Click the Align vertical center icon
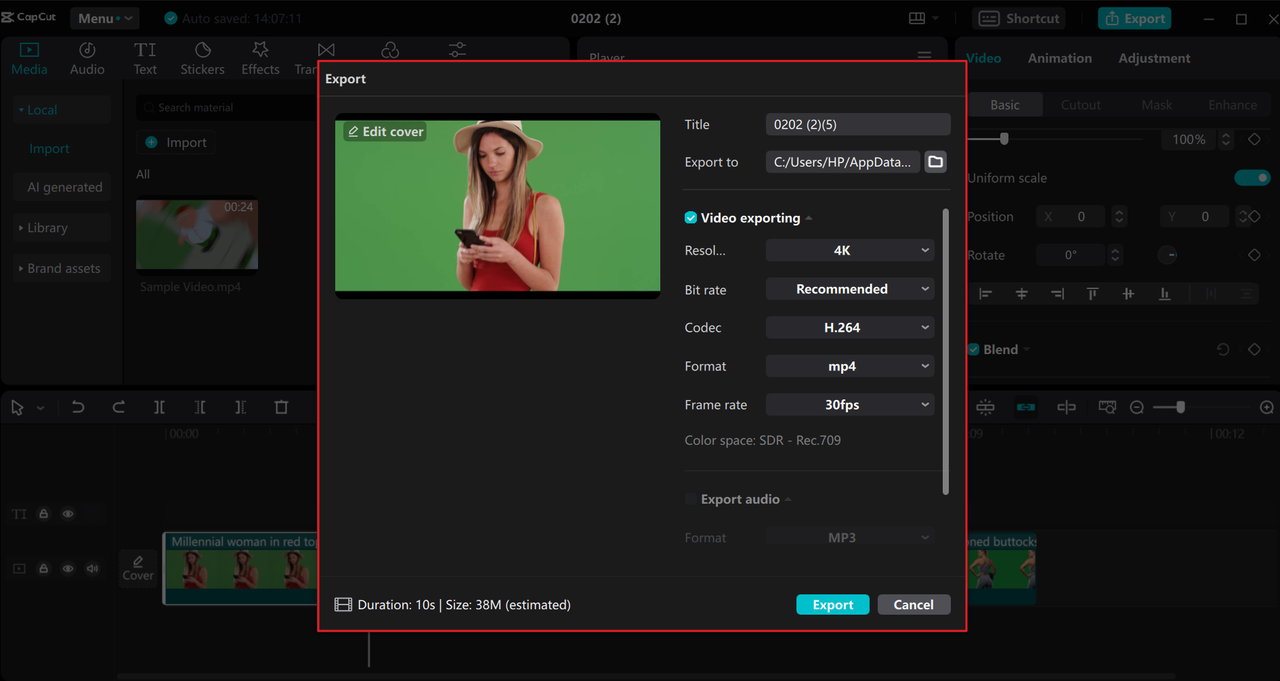The image size is (1280, 681). point(1128,294)
